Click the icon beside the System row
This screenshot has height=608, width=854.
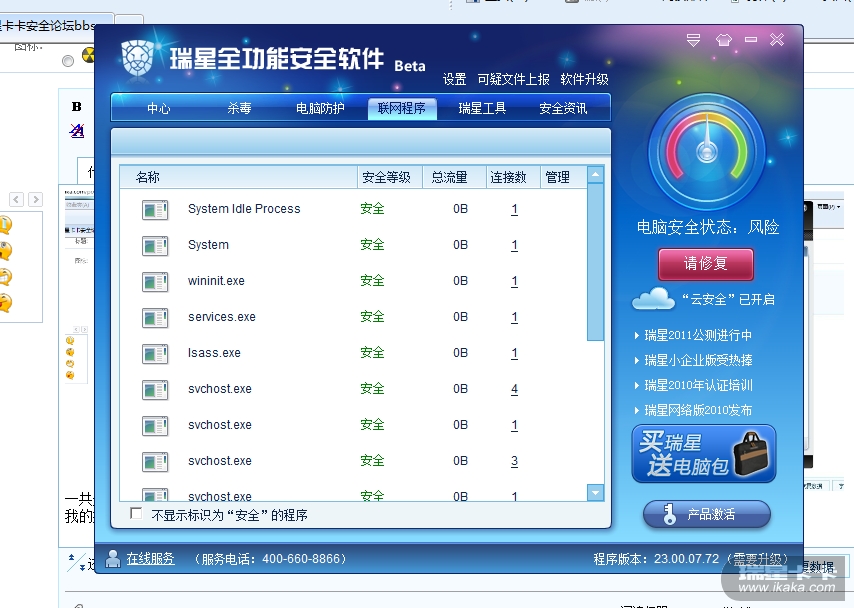tap(155, 246)
